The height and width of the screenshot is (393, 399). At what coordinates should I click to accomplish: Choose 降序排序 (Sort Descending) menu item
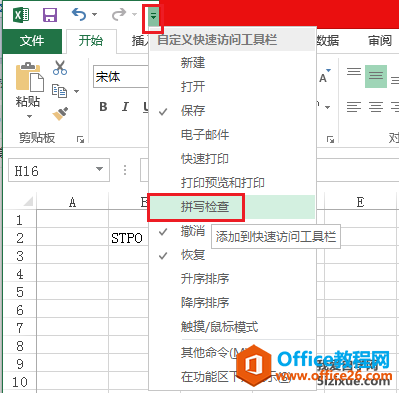pos(232,303)
